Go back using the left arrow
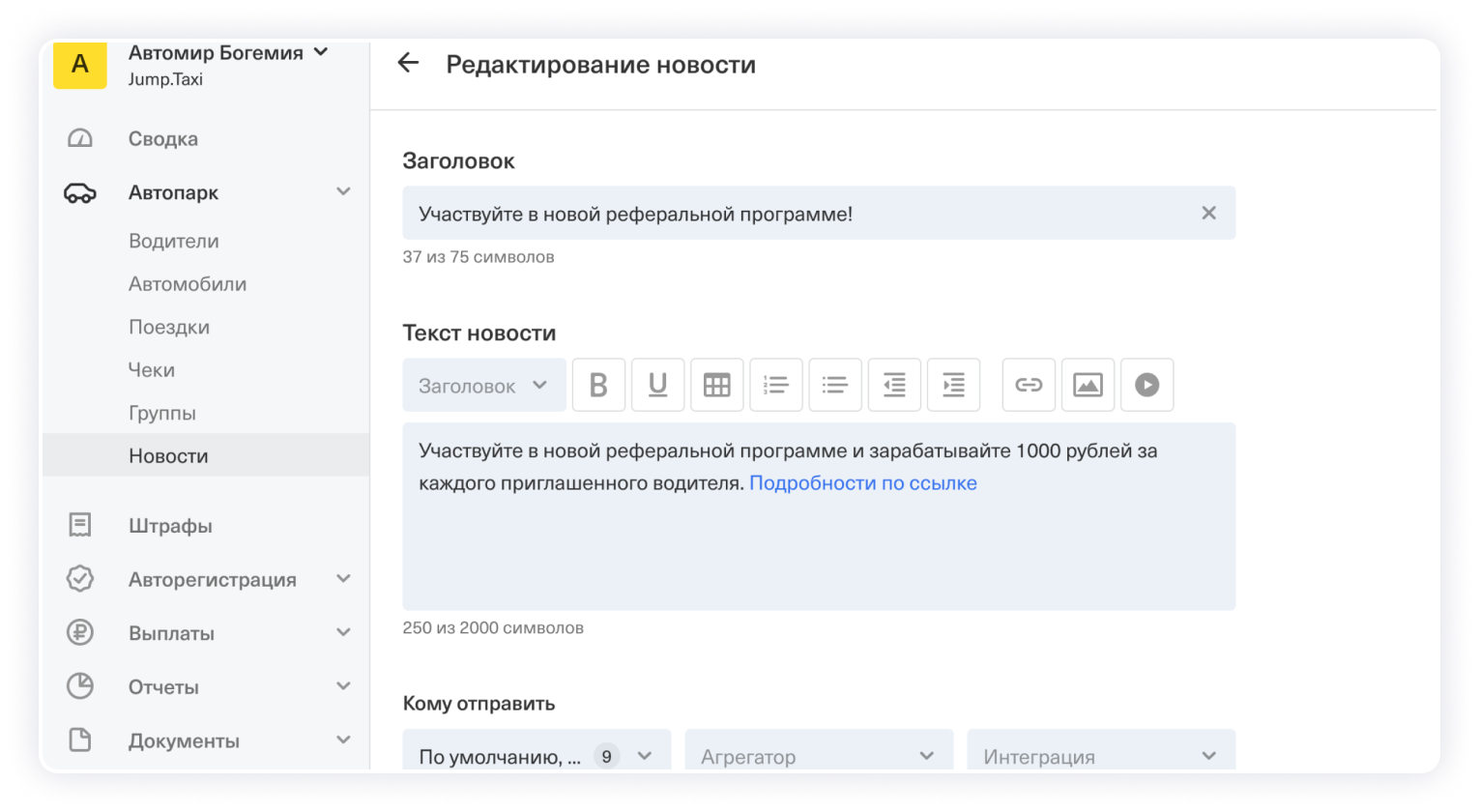The width and height of the screenshot is (1479, 812). click(x=408, y=64)
